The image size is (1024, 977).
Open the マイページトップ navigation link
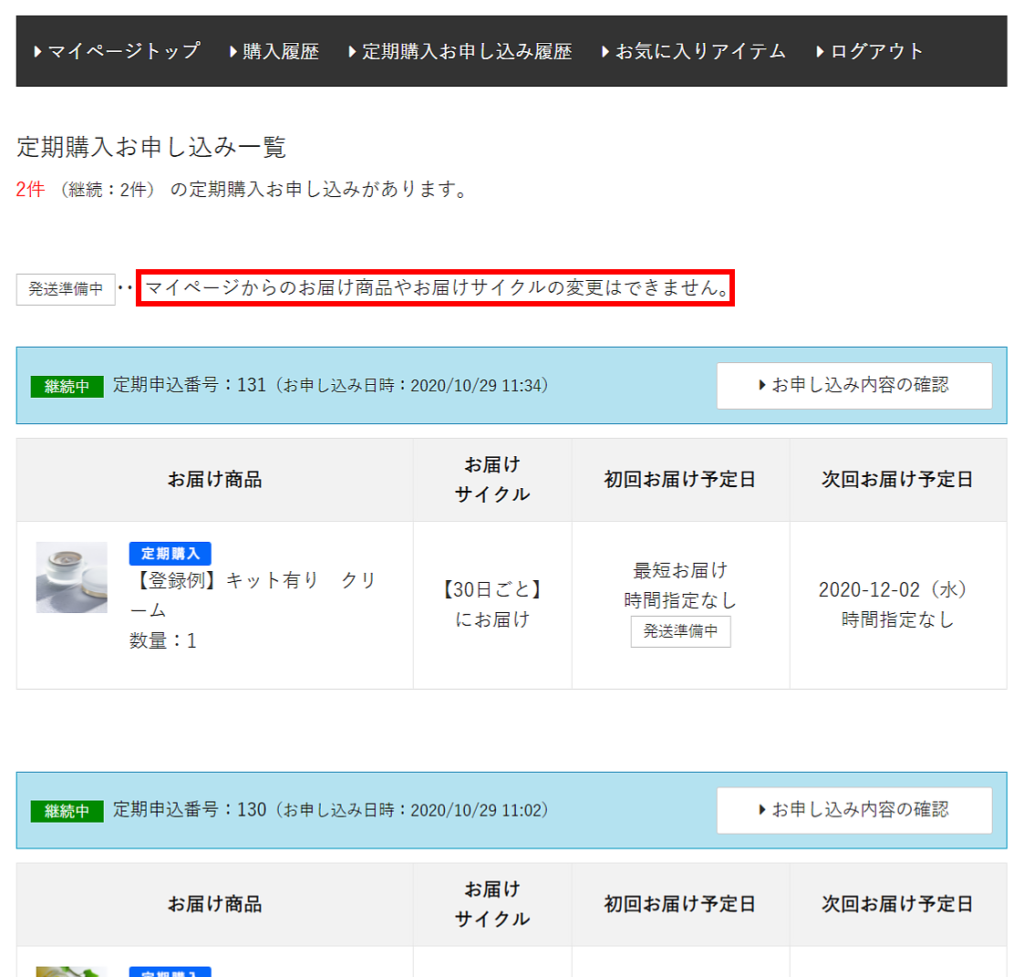click(x=117, y=51)
